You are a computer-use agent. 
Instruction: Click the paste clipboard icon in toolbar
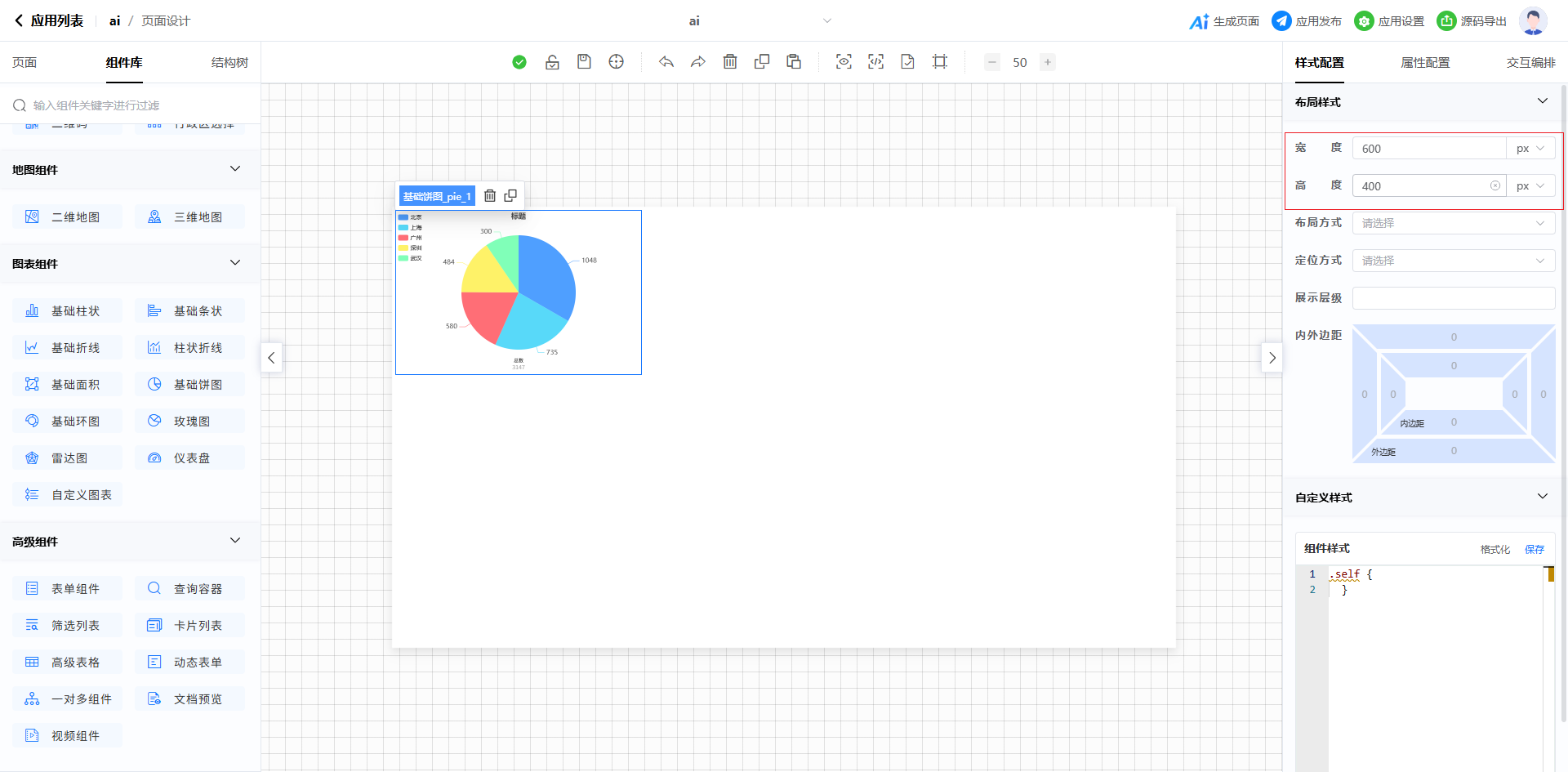[x=794, y=62]
